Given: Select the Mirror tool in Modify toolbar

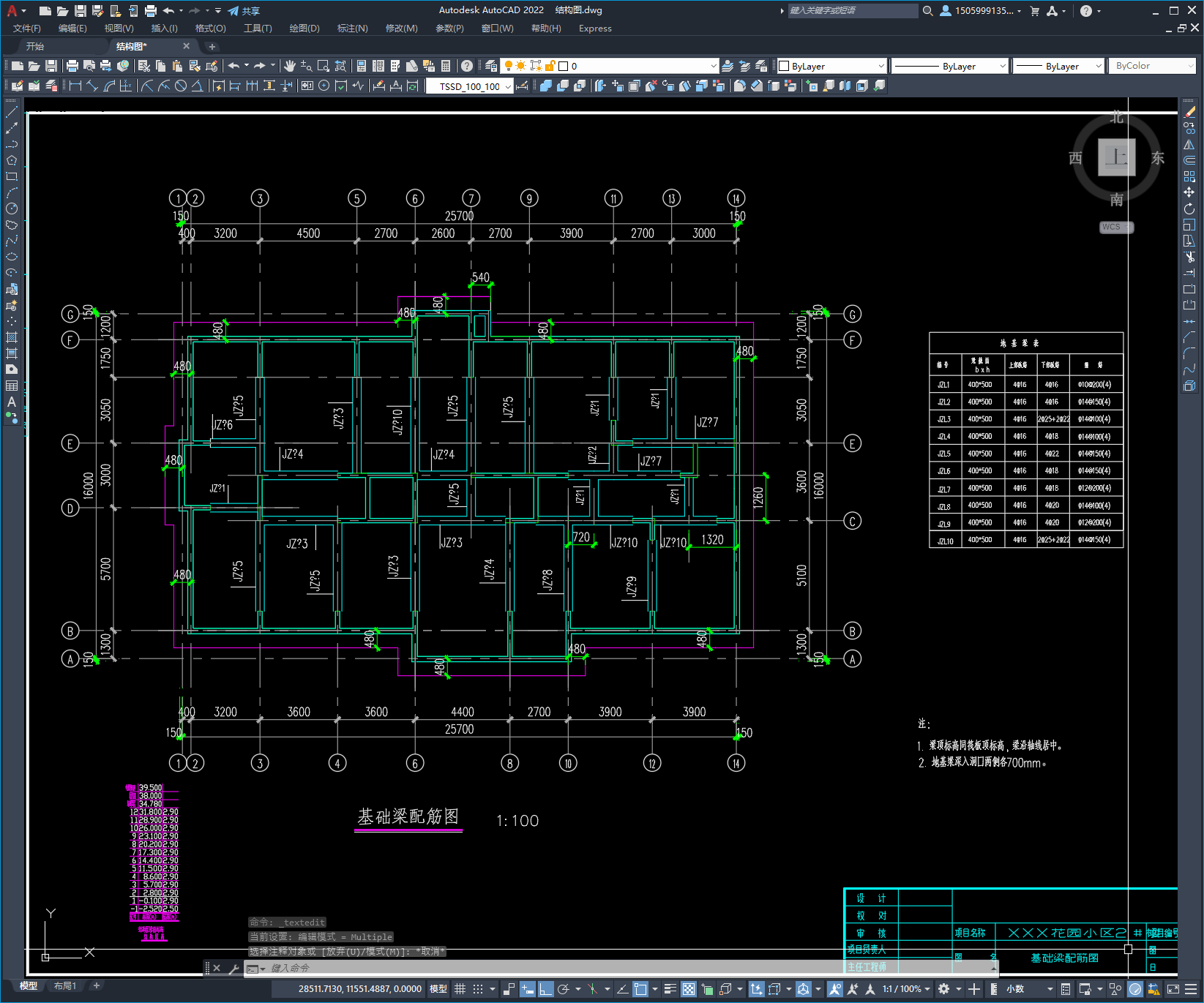Looking at the screenshot, I should (1189, 144).
